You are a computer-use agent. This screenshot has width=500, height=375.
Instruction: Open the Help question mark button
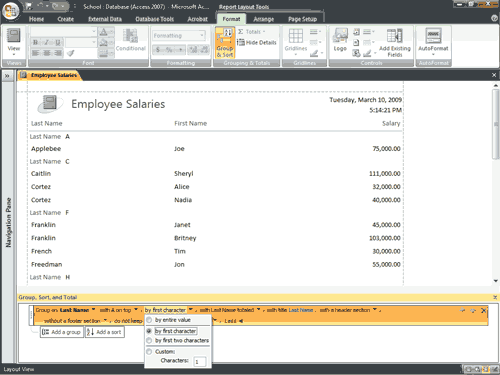[x=494, y=18]
